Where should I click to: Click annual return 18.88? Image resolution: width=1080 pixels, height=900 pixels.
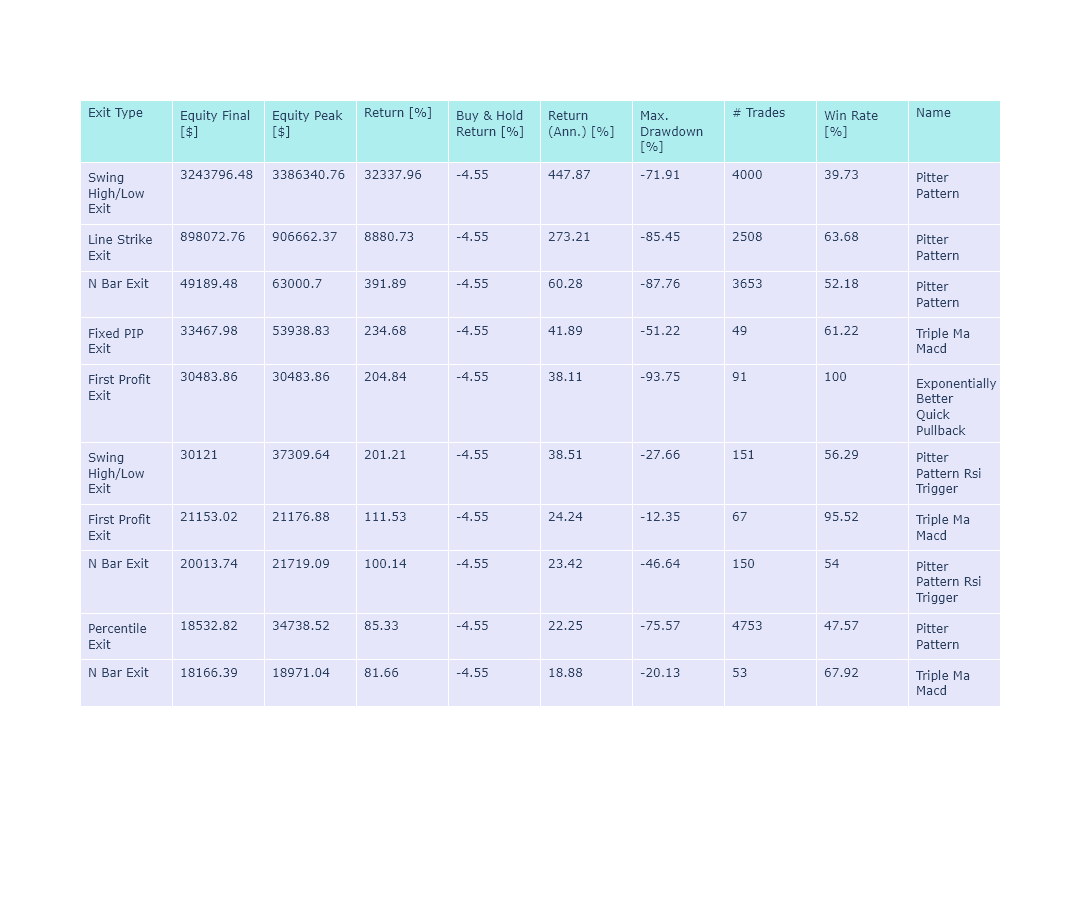point(565,673)
